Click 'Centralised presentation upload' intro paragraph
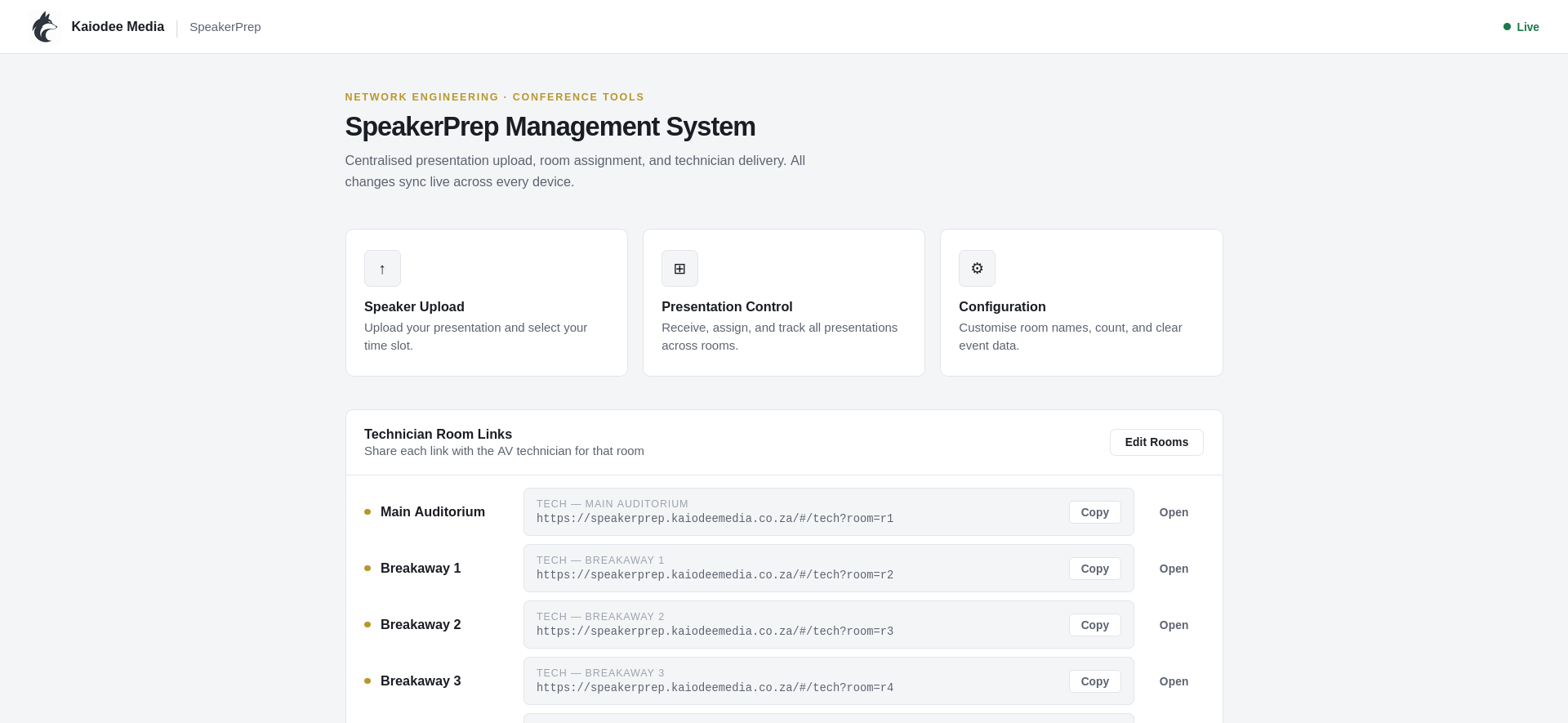This screenshot has height=723, width=1568. (575, 171)
